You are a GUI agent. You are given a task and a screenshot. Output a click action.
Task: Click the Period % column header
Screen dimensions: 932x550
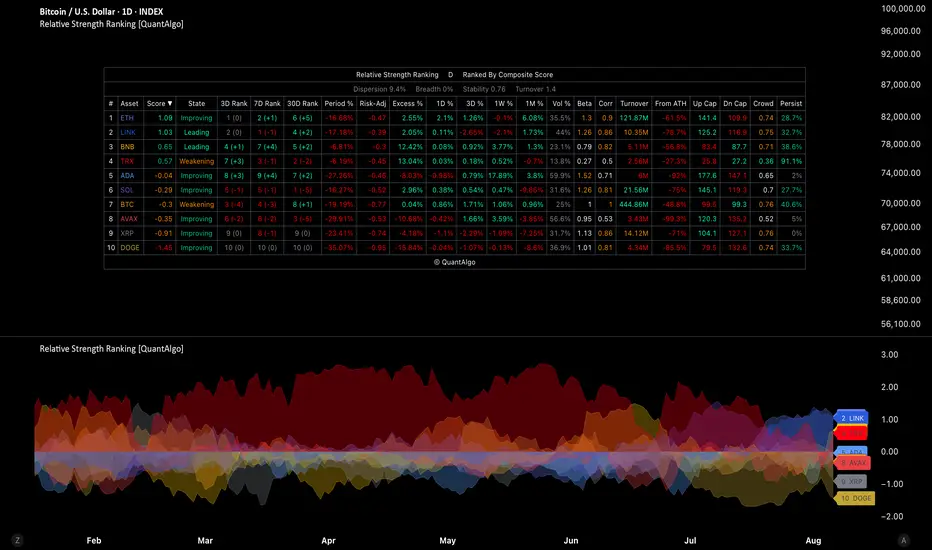(x=339, y=103)
